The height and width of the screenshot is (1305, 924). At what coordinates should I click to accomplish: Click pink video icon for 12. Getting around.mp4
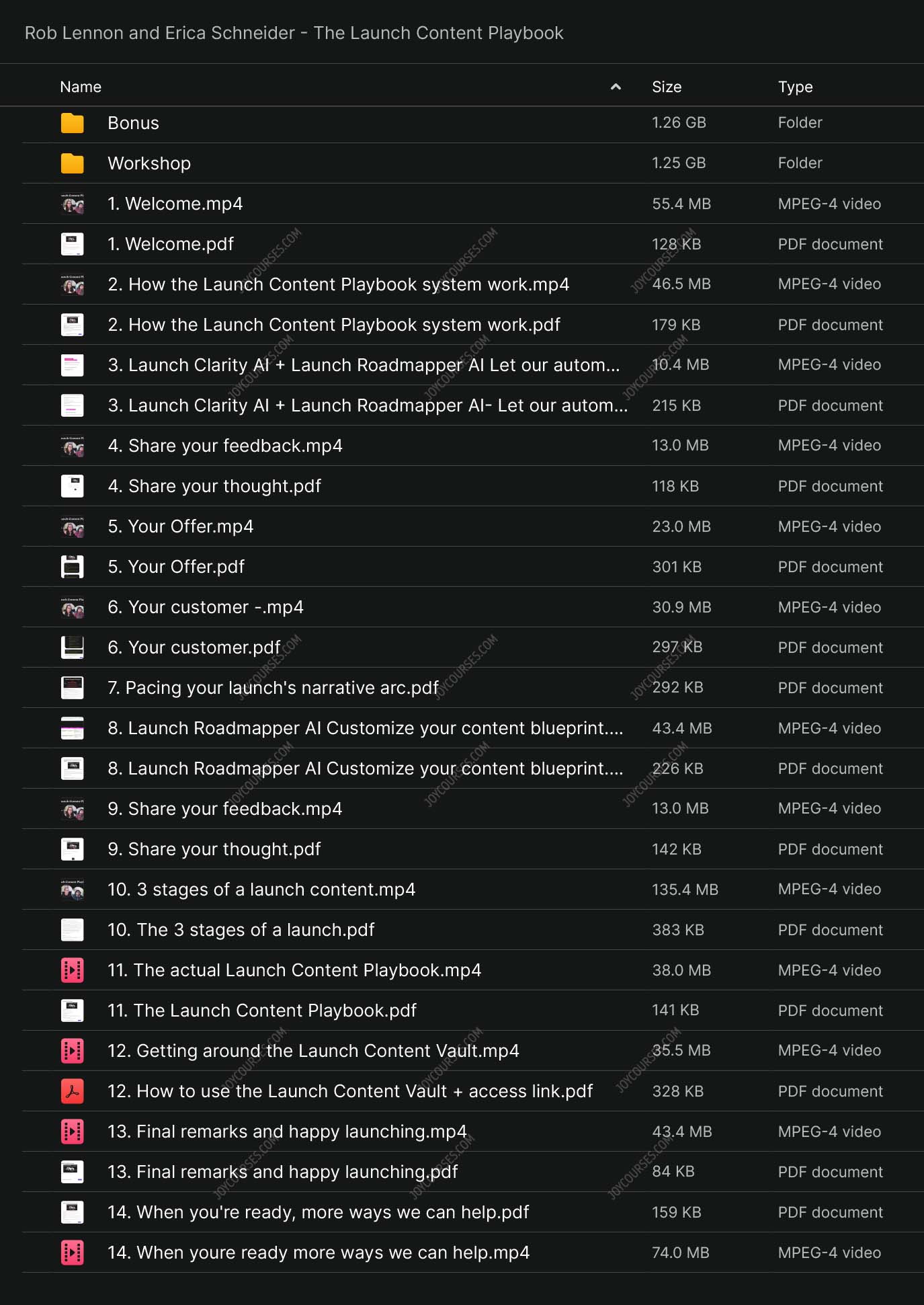(72, 1051)
